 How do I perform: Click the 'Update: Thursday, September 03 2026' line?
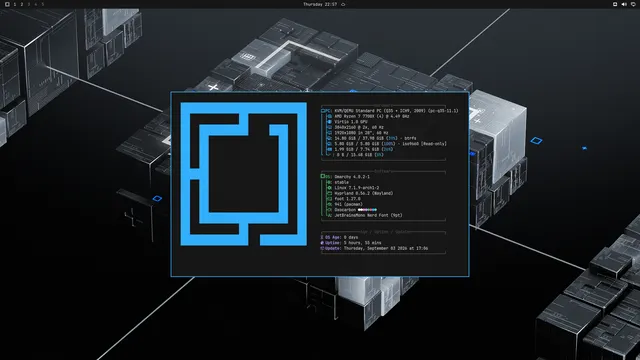374,248
